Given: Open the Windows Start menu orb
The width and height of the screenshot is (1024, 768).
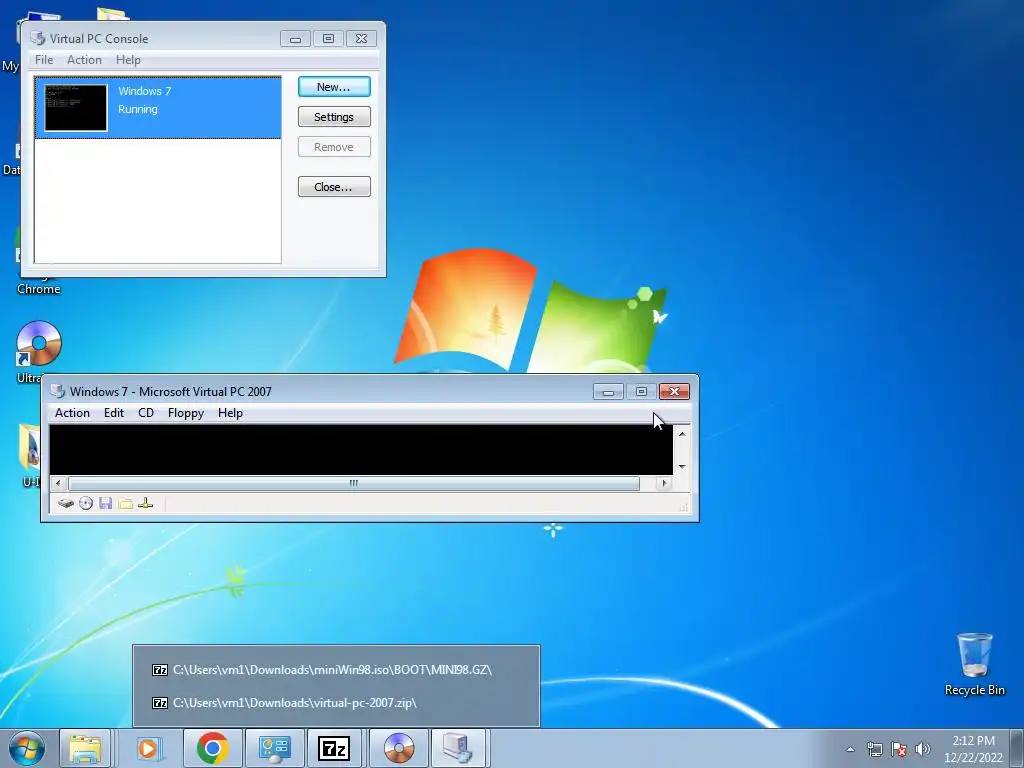Looking at the screenshot, I should (27, 748).
